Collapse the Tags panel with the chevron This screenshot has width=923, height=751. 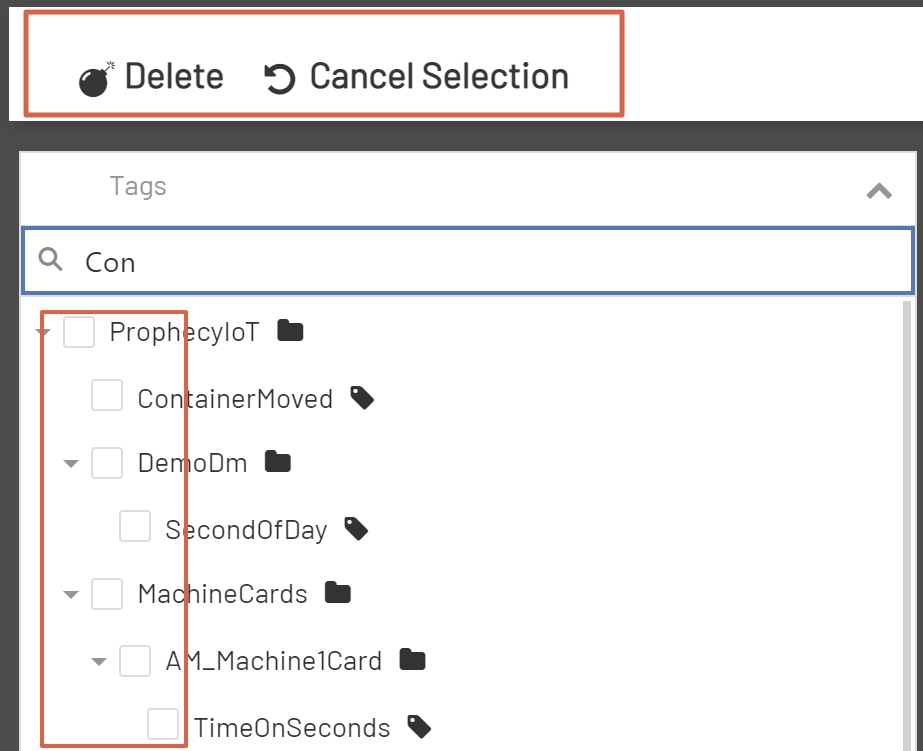coord(878,188)
